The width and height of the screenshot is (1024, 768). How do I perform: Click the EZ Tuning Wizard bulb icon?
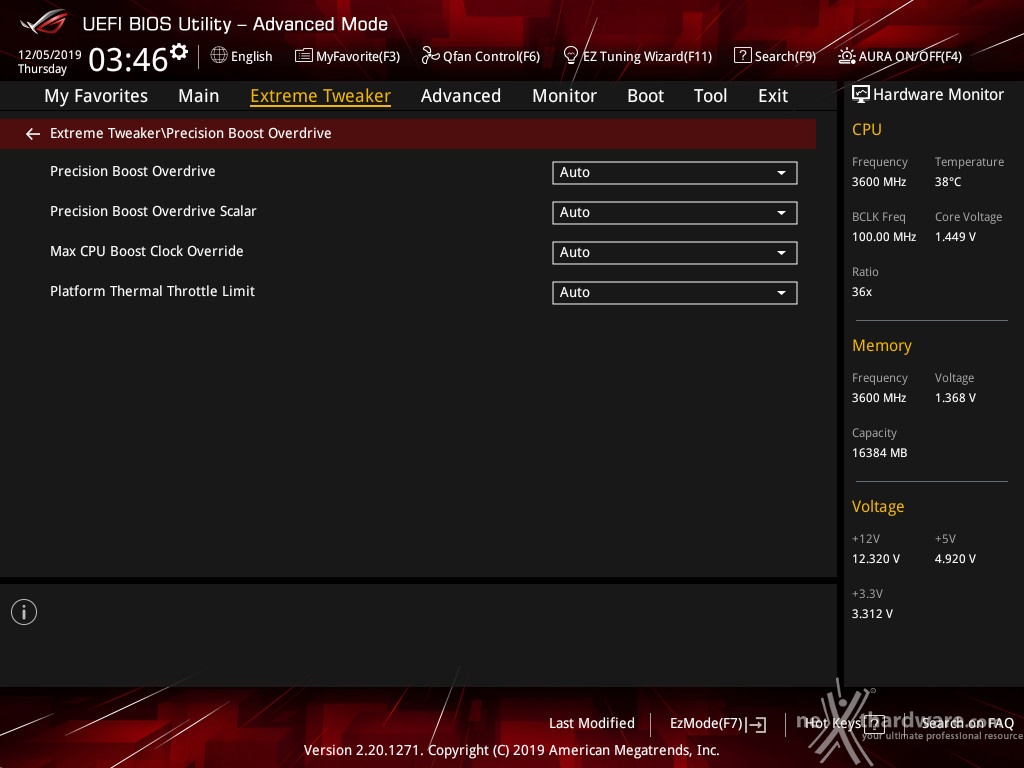pyautogui.click(x=570, y=56)
